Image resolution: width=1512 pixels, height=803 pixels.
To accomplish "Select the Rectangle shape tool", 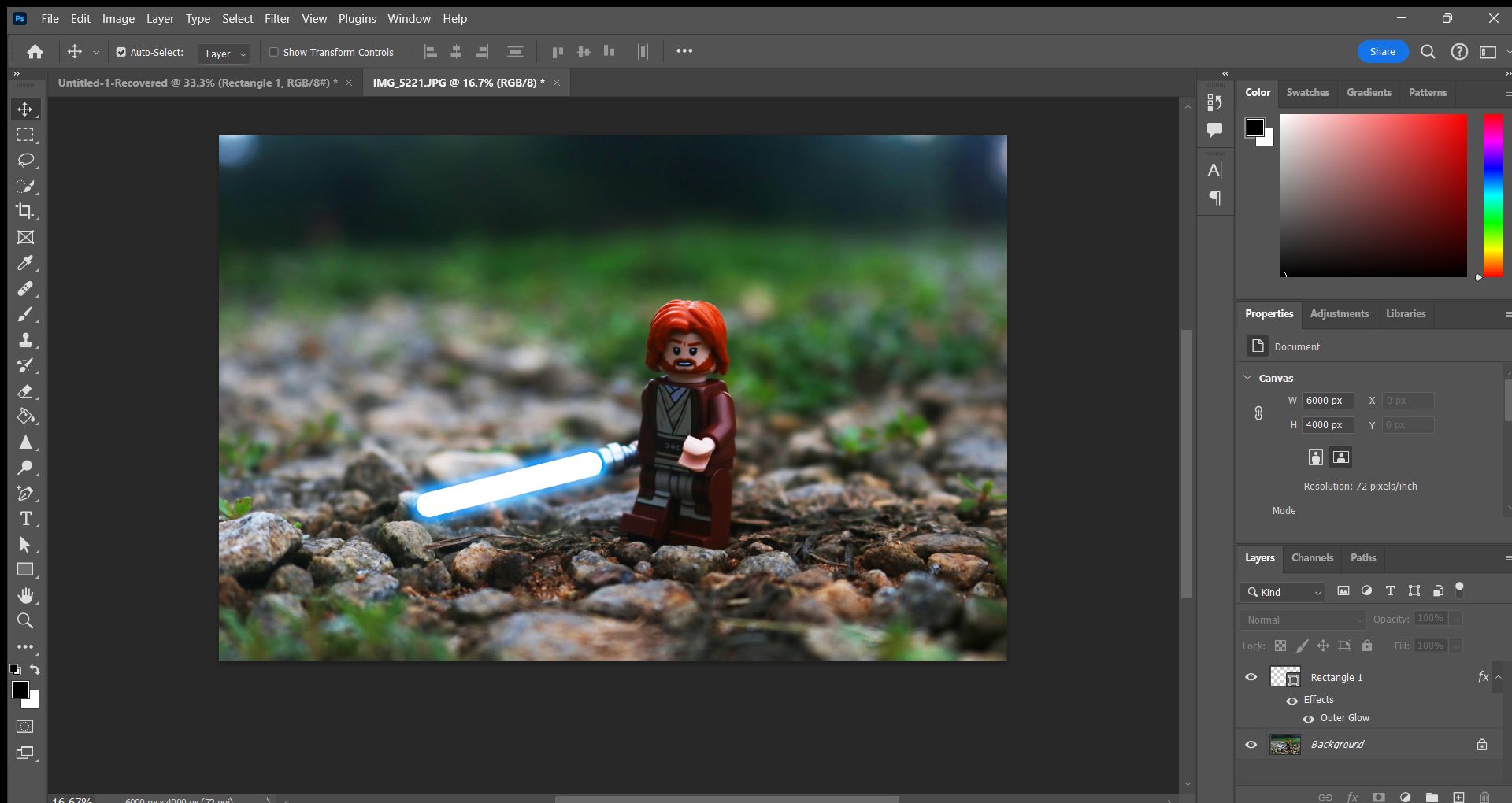I will [25, 570].
